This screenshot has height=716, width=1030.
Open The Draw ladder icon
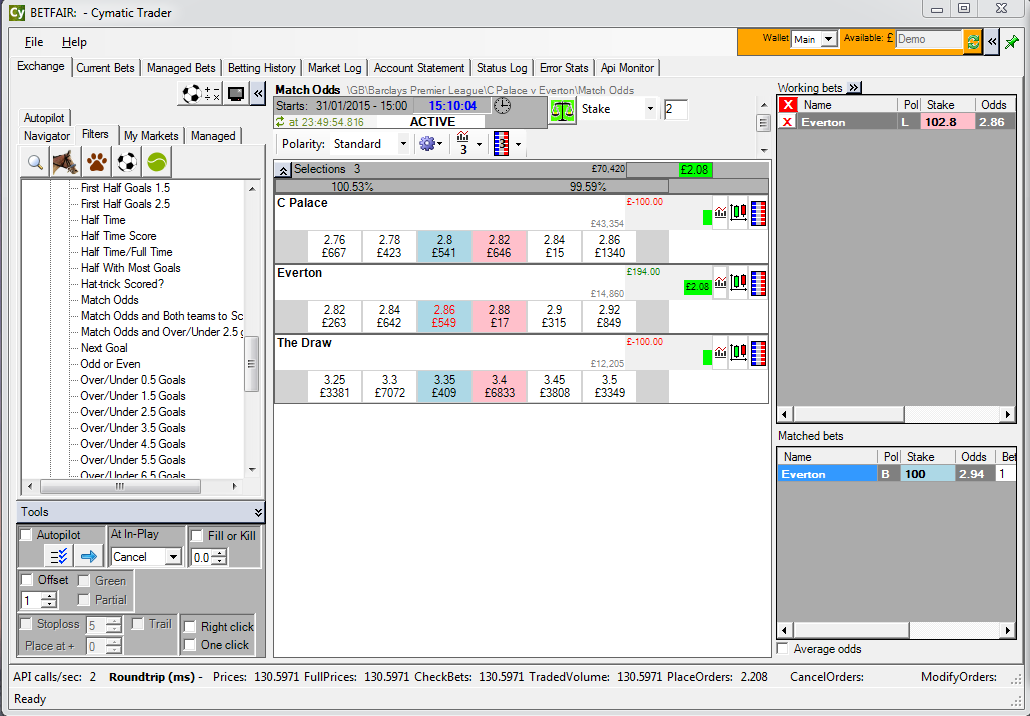pos(758,353)
